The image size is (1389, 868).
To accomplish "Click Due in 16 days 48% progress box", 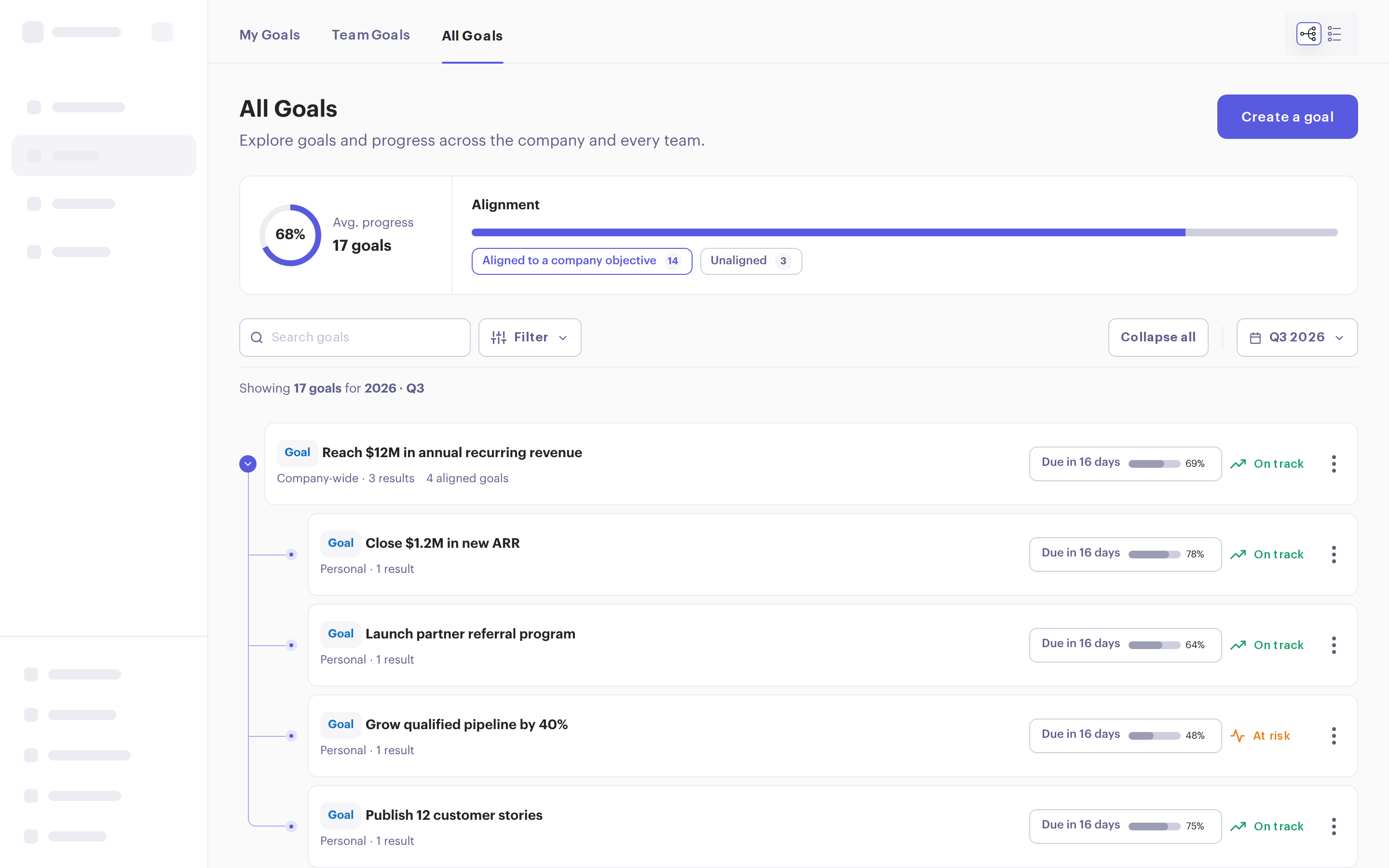I will click(1125, 736).
